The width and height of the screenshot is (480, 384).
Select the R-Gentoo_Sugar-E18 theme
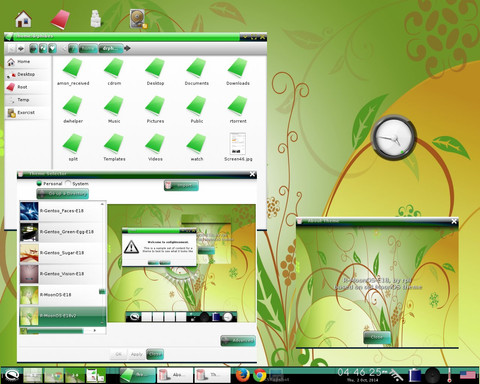point(62,253)
